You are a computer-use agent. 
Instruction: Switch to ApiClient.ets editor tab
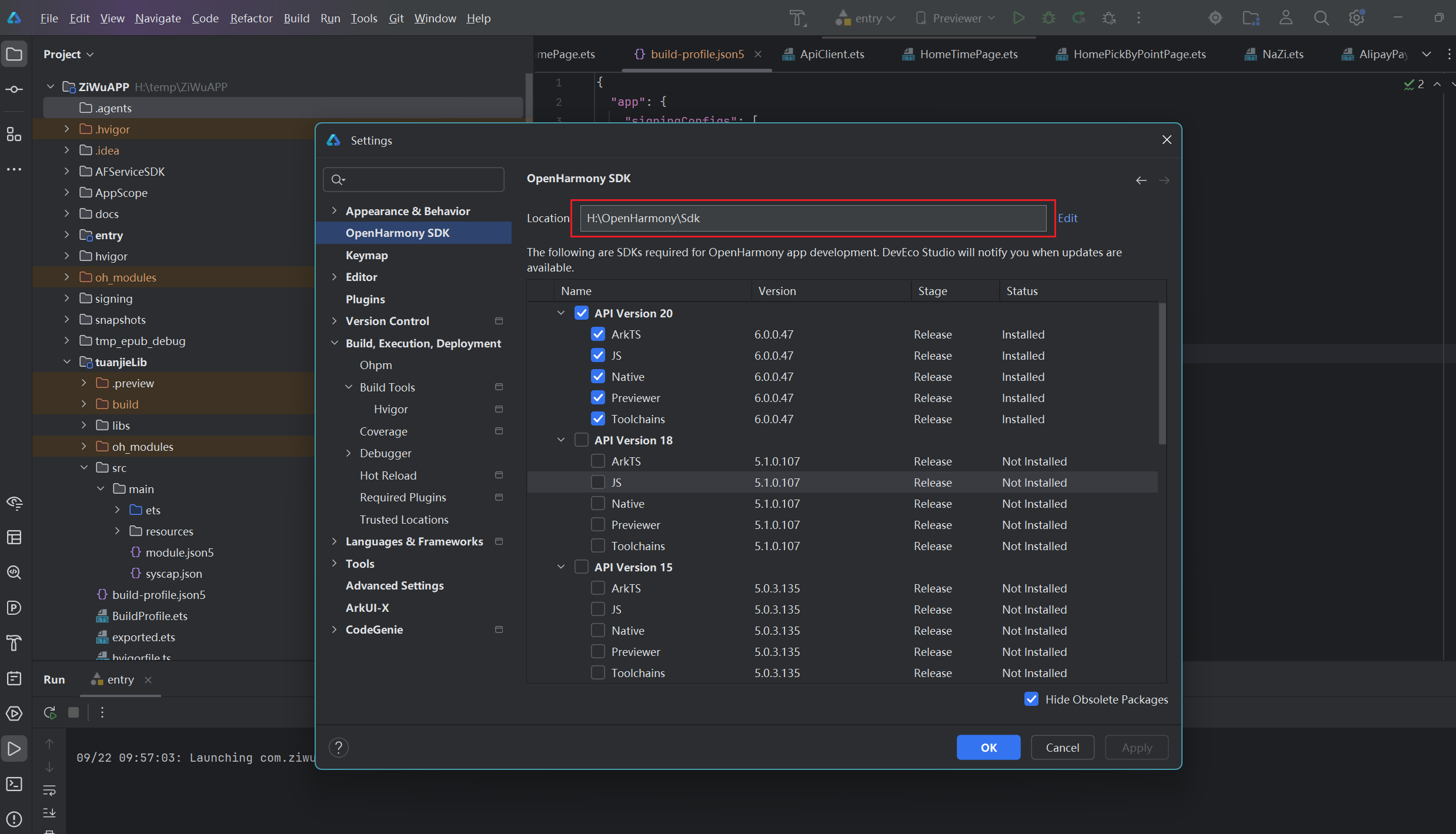coord(823,54)
